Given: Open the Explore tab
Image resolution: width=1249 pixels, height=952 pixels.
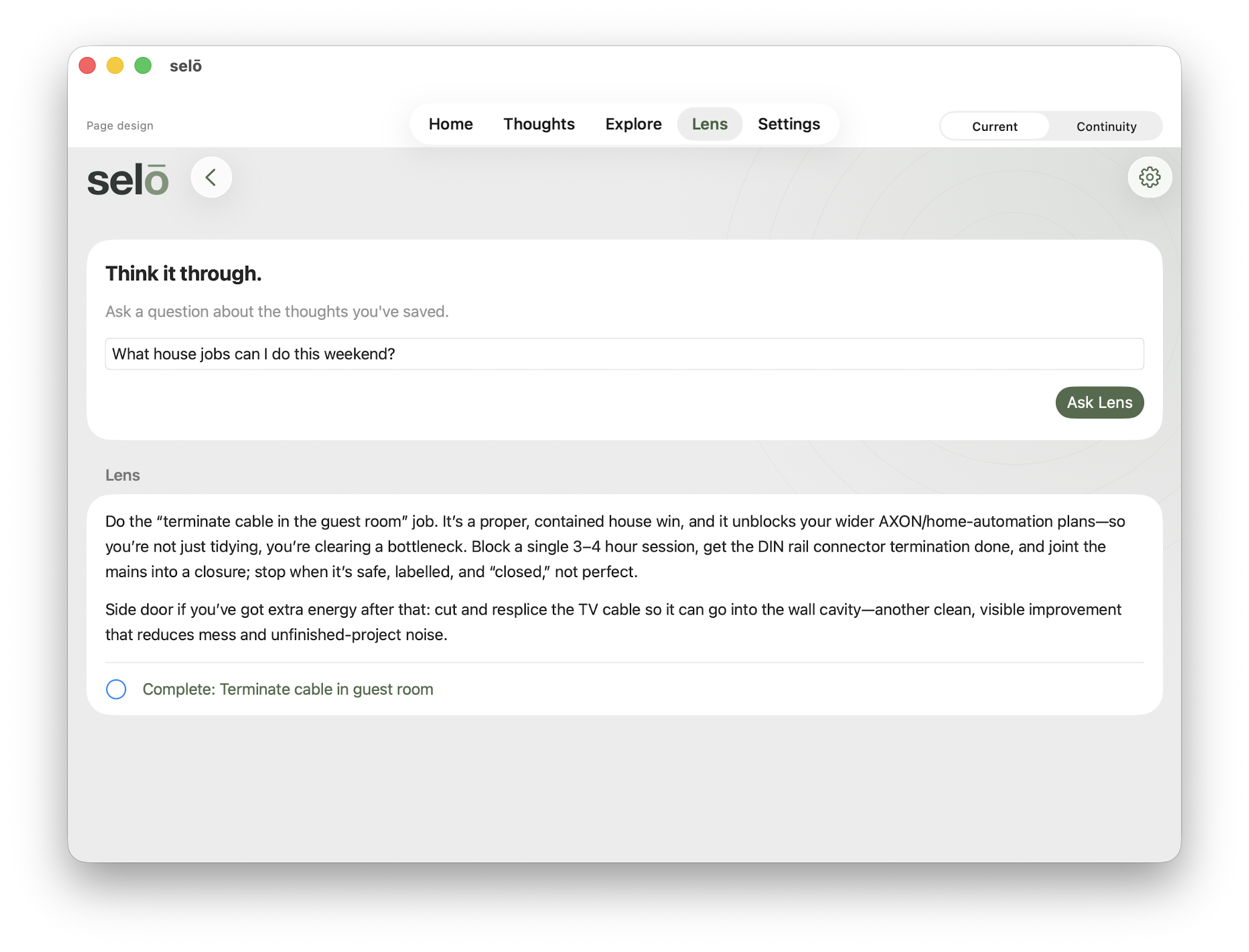Looking at the screenshot, I should (x=633, y=124).
